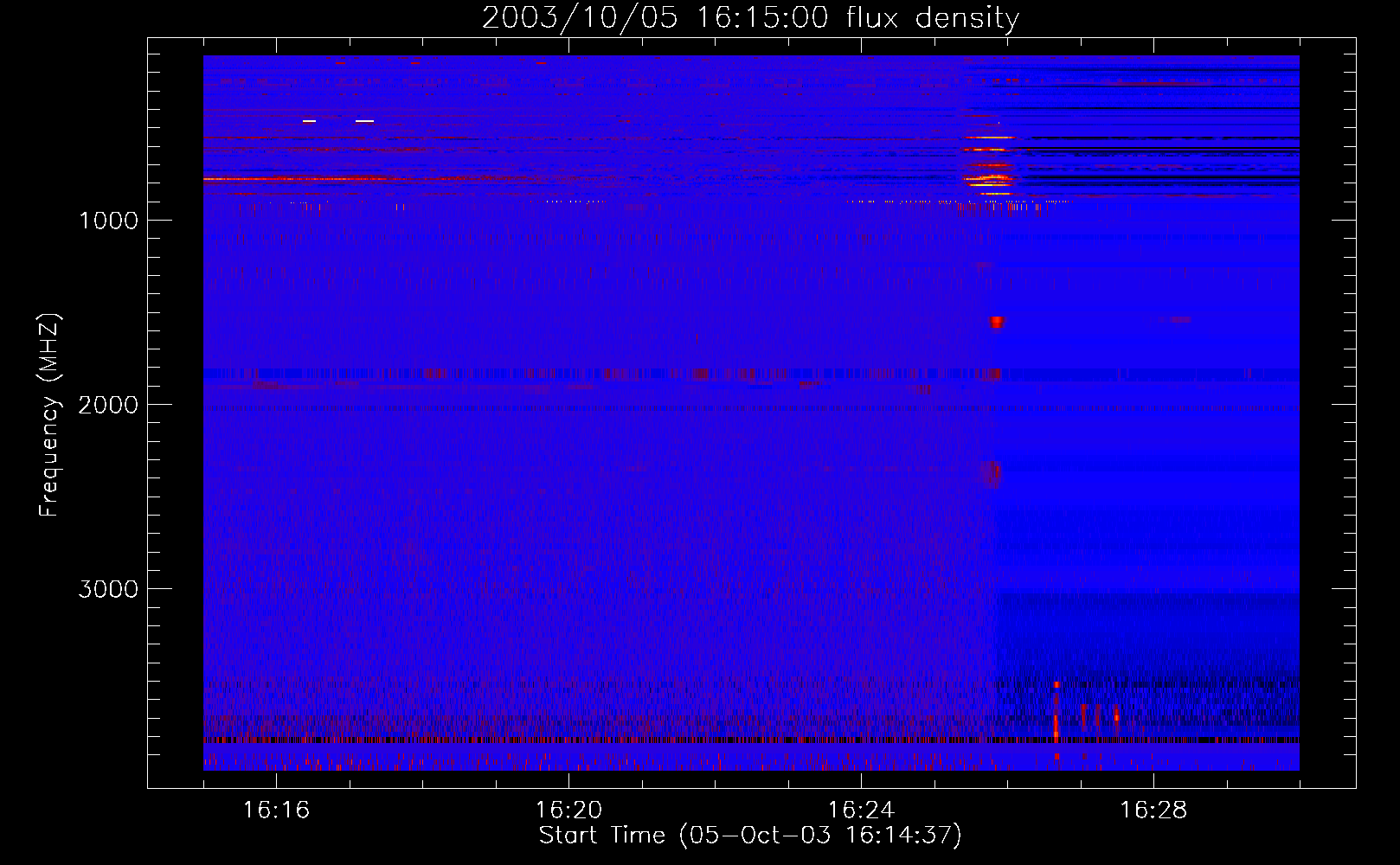Click the "Frequency (MHZ)" axis label
Image resolution: width=1400 pixels, height=865 pixels.
(49, 414)
